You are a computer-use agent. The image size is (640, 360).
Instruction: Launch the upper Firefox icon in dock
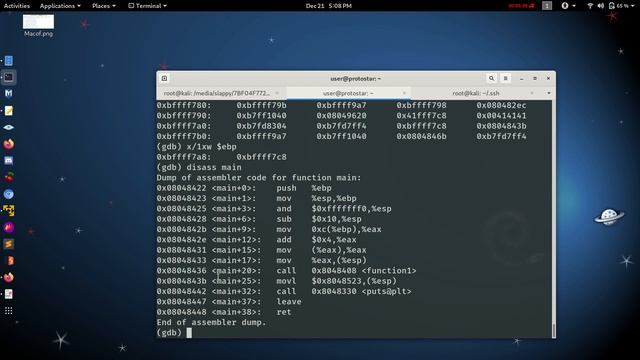click(x=9, y=144)
